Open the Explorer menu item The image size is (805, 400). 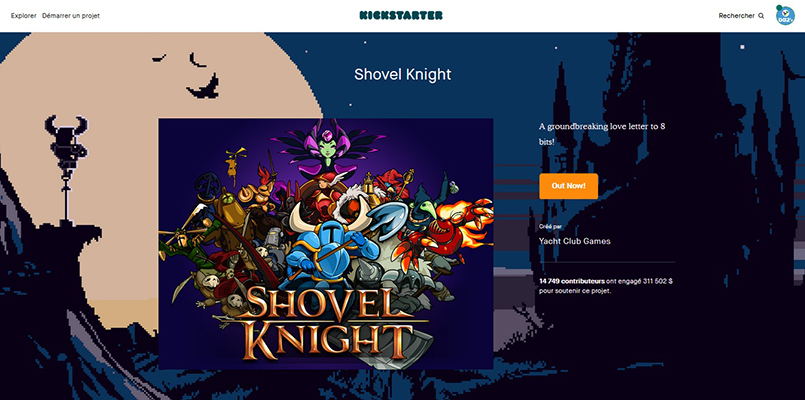tap(24, 16)
